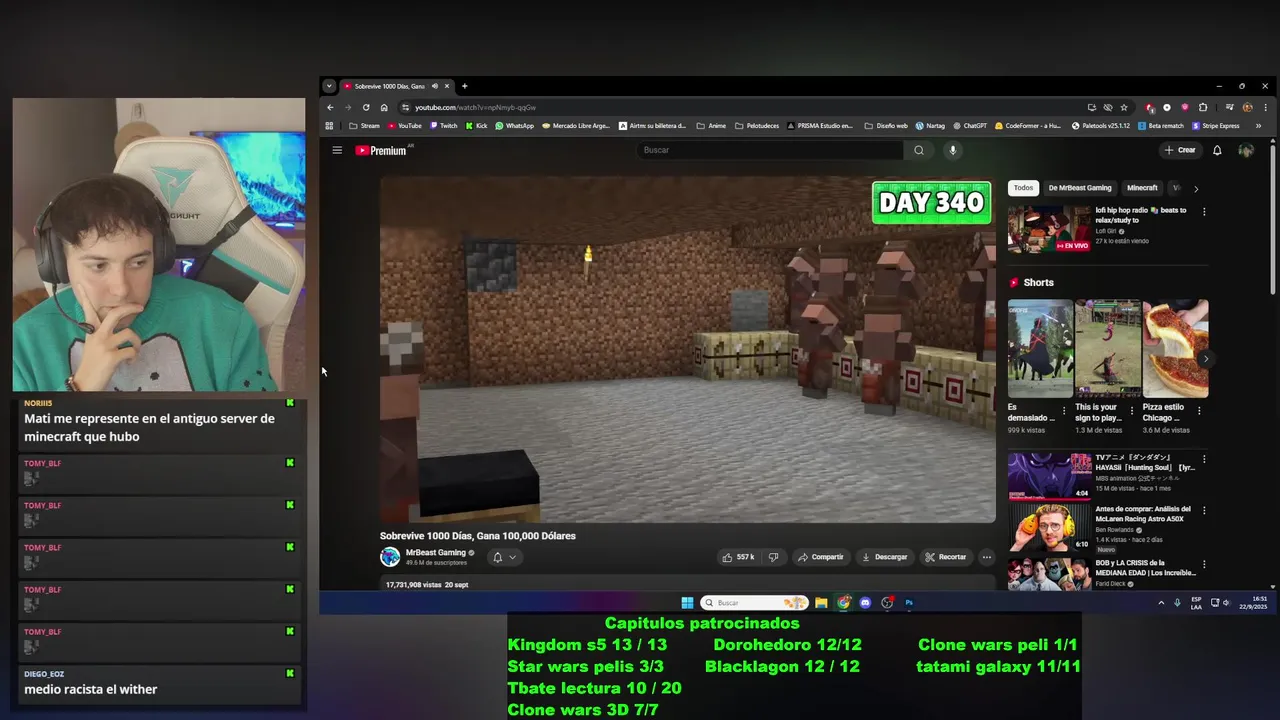The image size is (1280, 720).
Task: Open the Anime bookmarks folder
Action: (711, 126)
